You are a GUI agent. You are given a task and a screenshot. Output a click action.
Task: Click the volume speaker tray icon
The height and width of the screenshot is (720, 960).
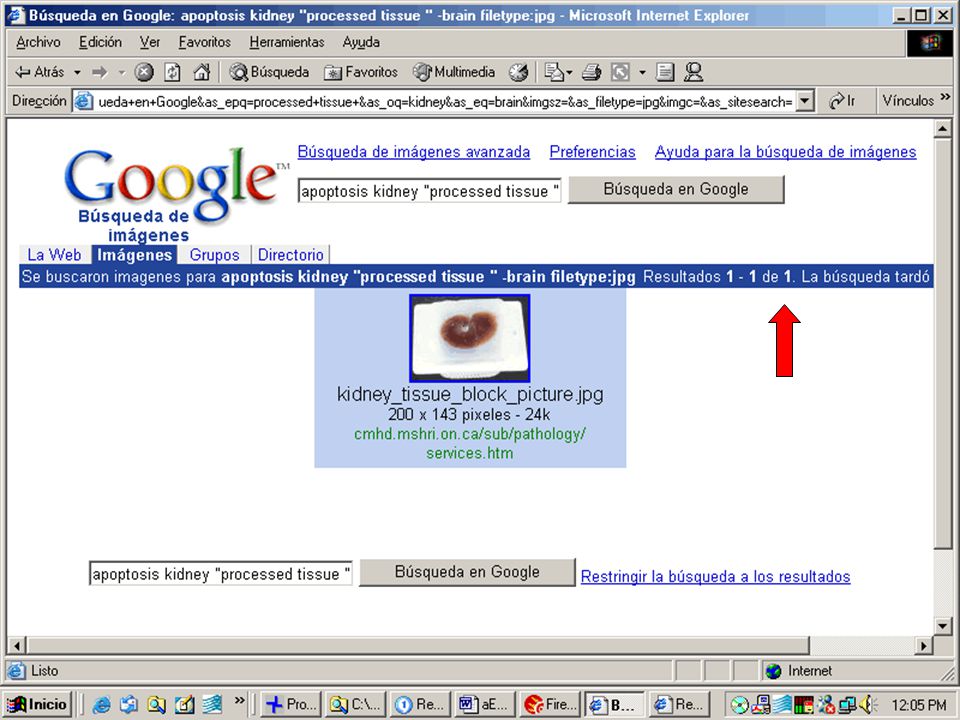point(868,705)
